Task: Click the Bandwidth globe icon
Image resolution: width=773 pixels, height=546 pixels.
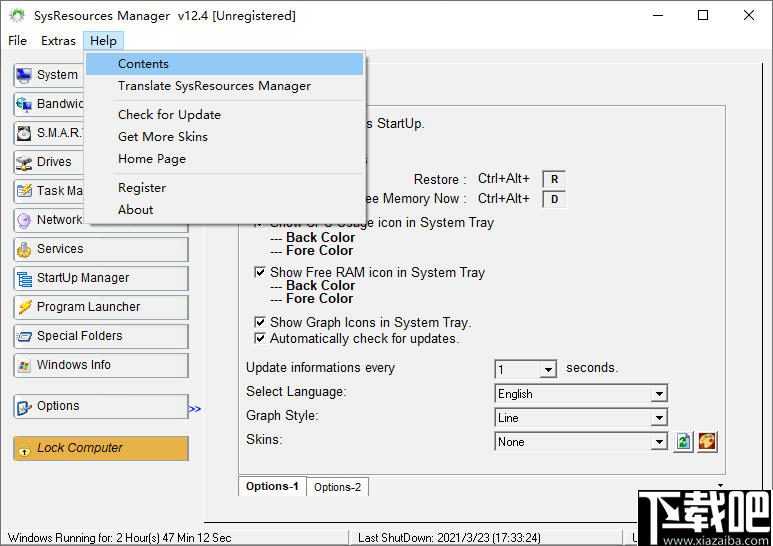Action: 24,104
